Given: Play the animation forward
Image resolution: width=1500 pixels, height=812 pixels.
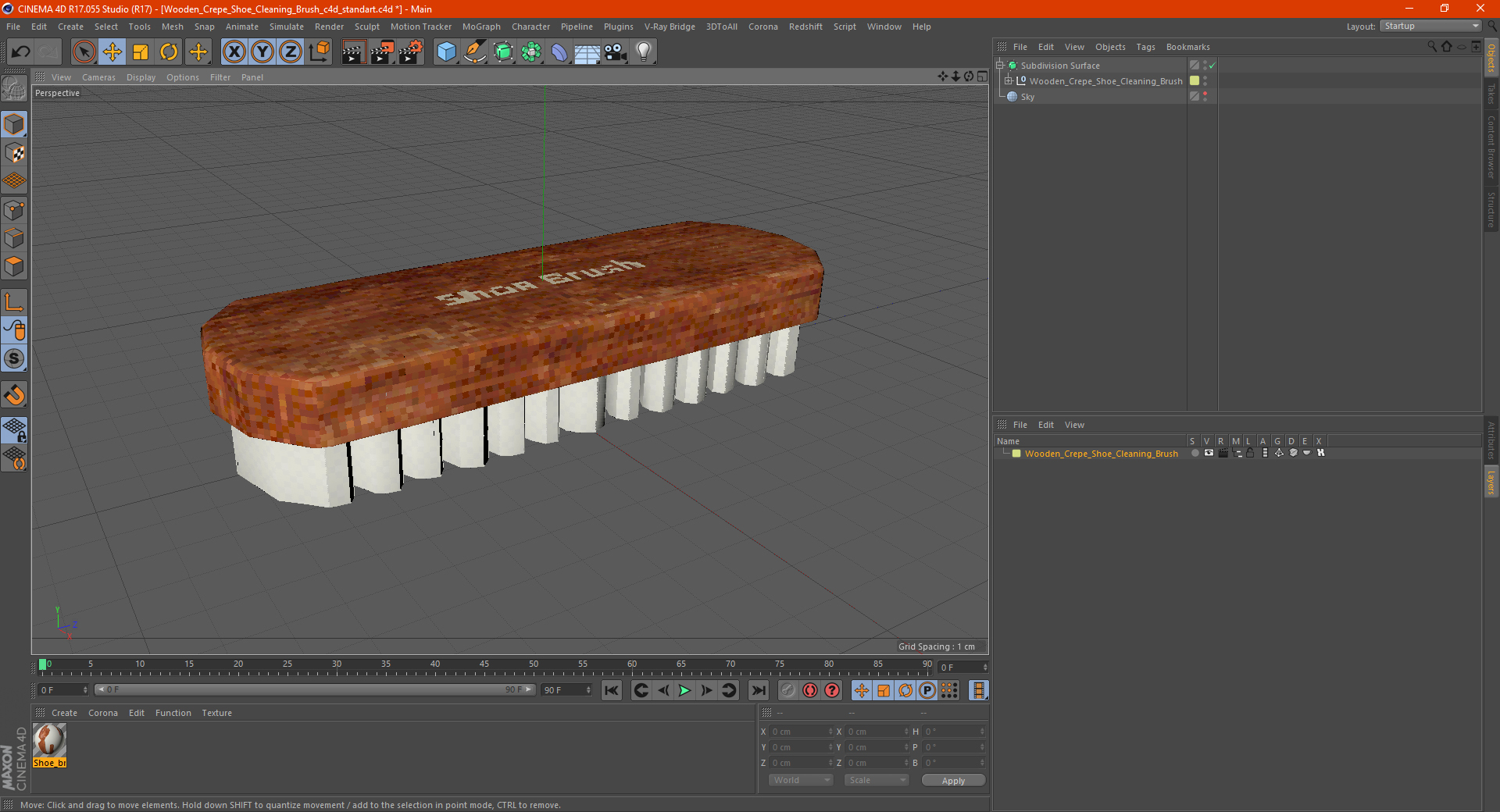Looking at the screenshot, I should tap(684, 690).
